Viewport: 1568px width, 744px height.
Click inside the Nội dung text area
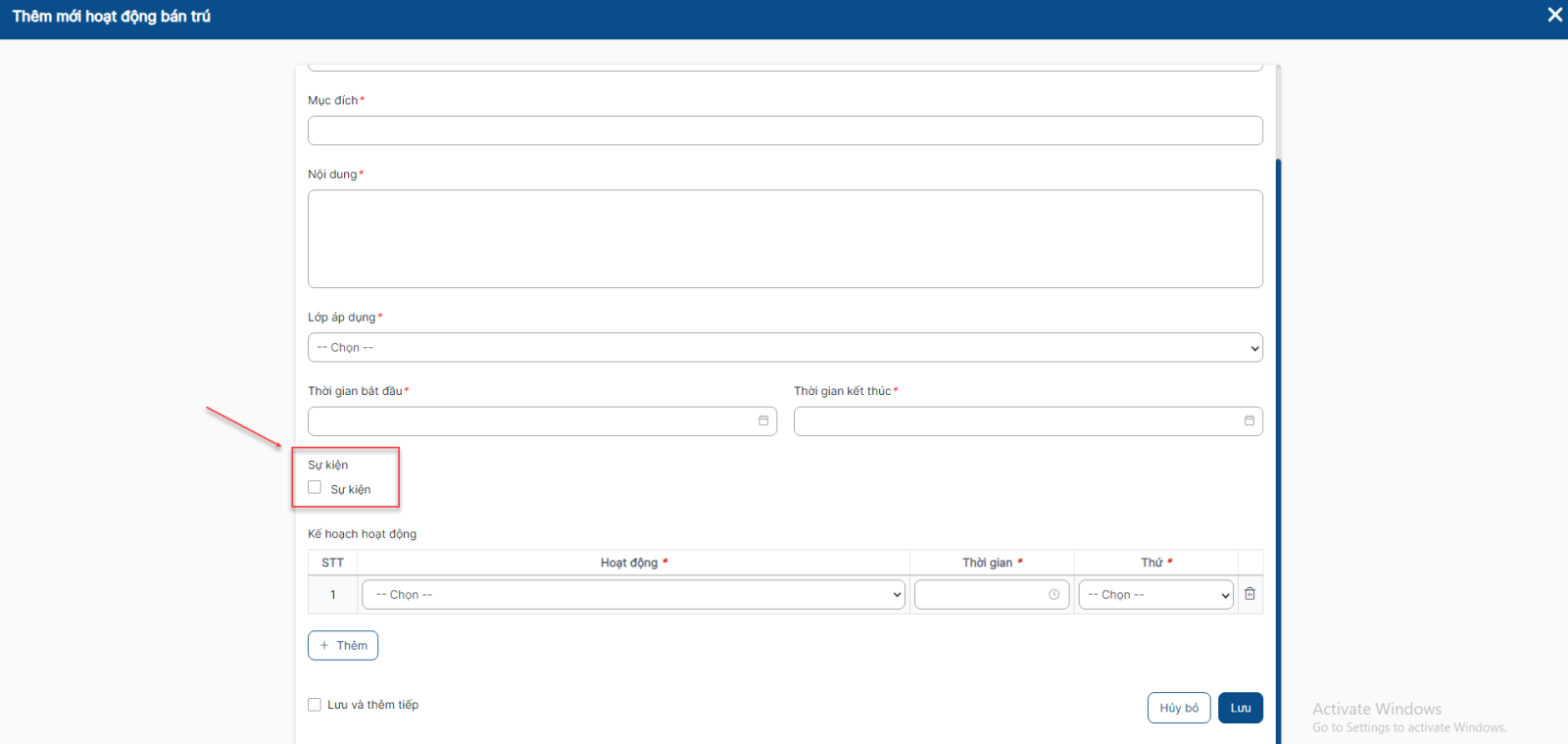tap(784, 238)
